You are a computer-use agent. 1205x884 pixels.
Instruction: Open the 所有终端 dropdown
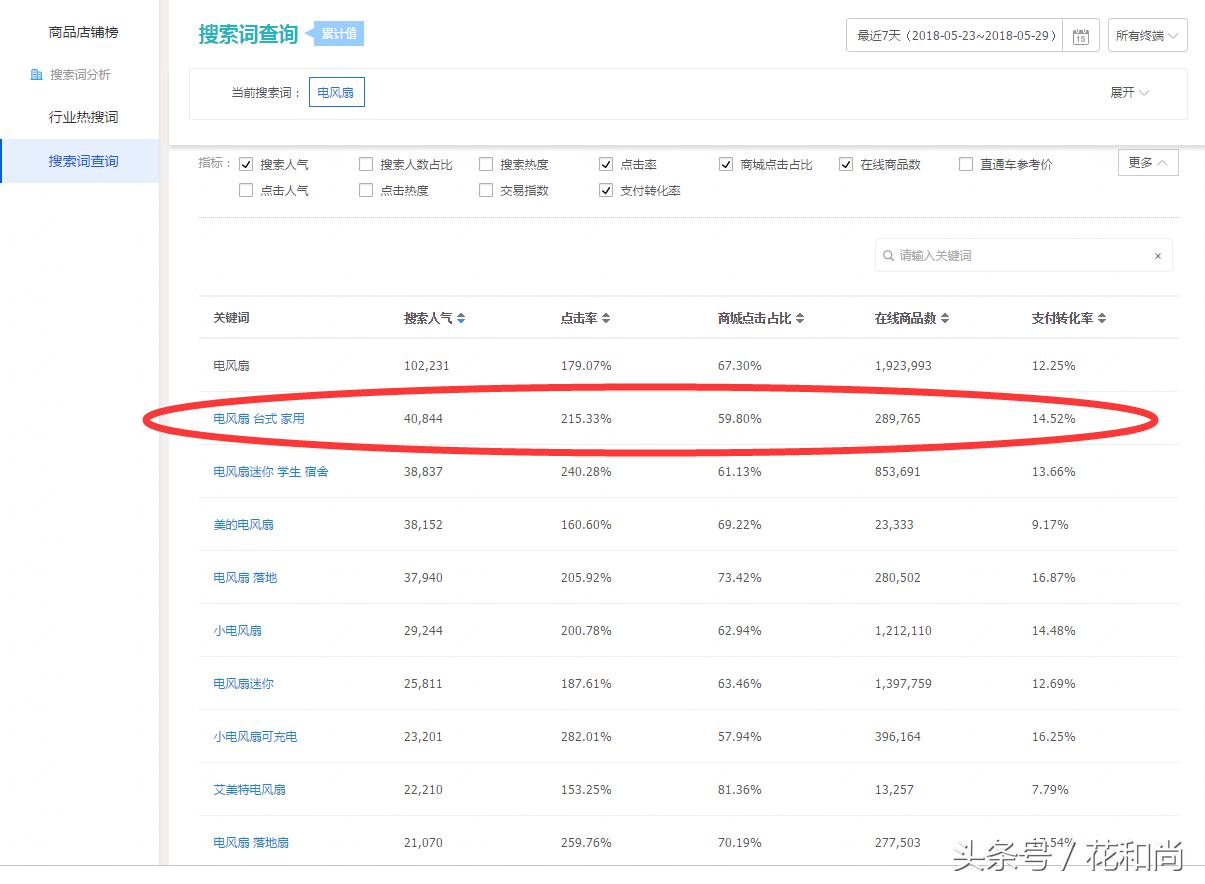(1147, 34)
